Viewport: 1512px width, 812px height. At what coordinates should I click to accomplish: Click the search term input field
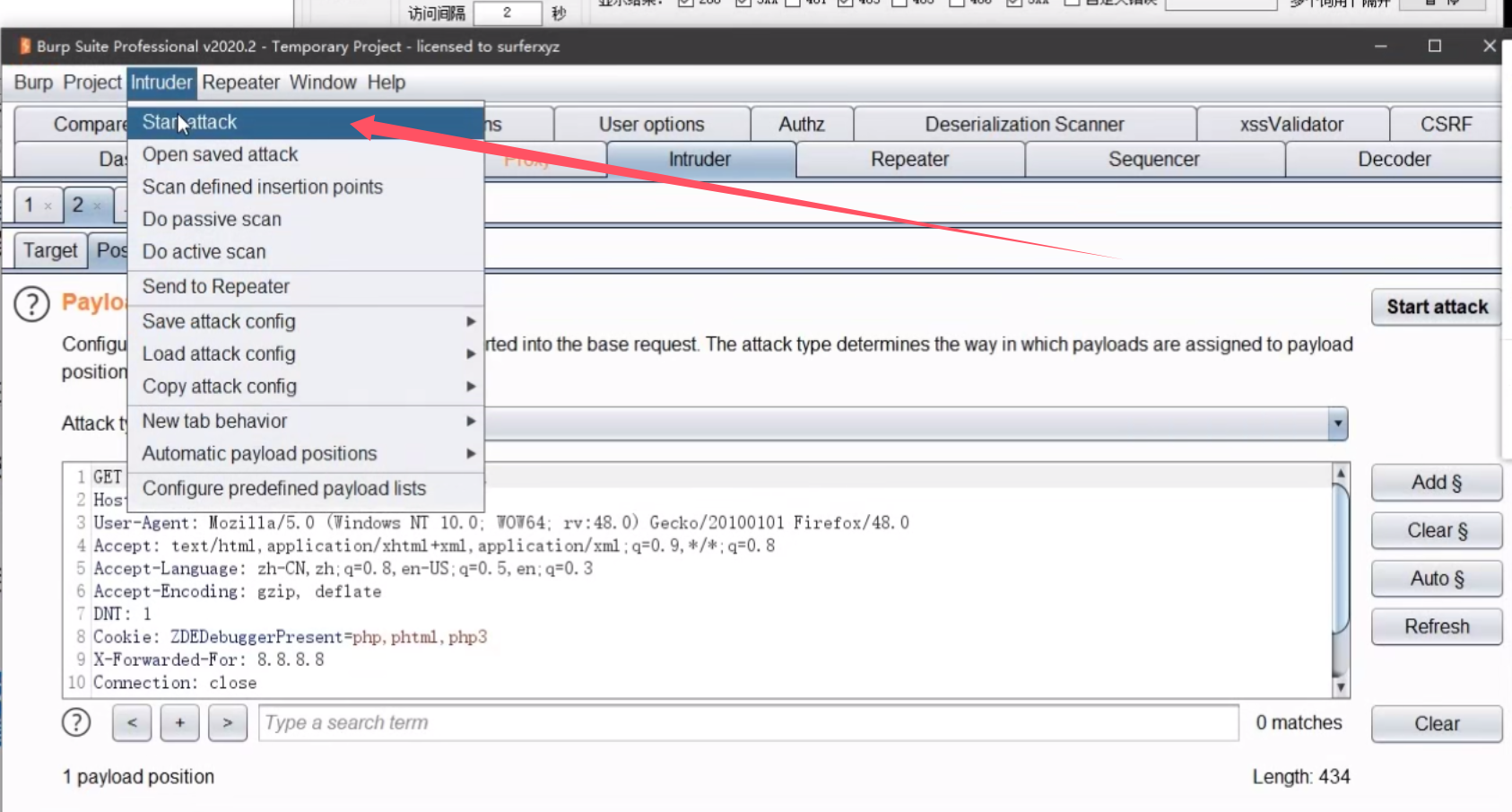tap(749, 723)
